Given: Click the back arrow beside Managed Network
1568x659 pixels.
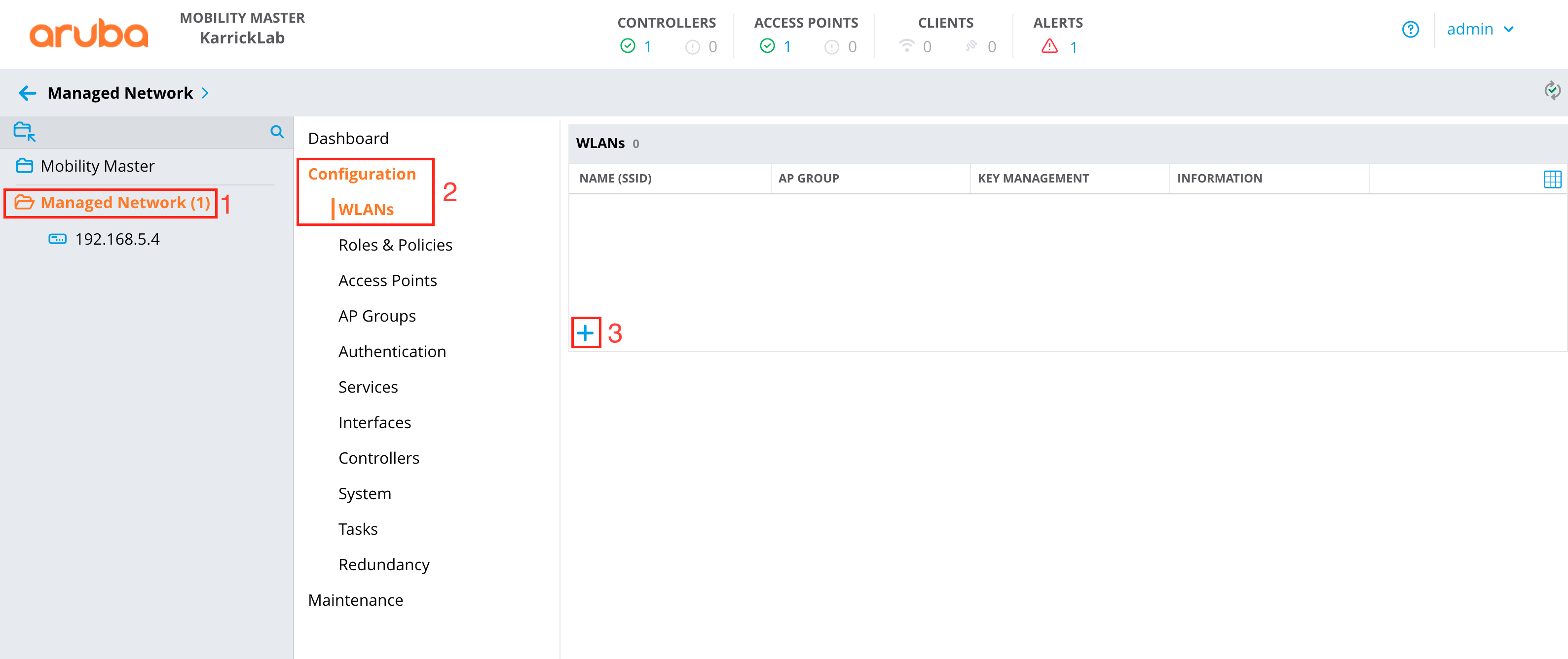Looking at the screenshot, I should [x=28, y=93].
